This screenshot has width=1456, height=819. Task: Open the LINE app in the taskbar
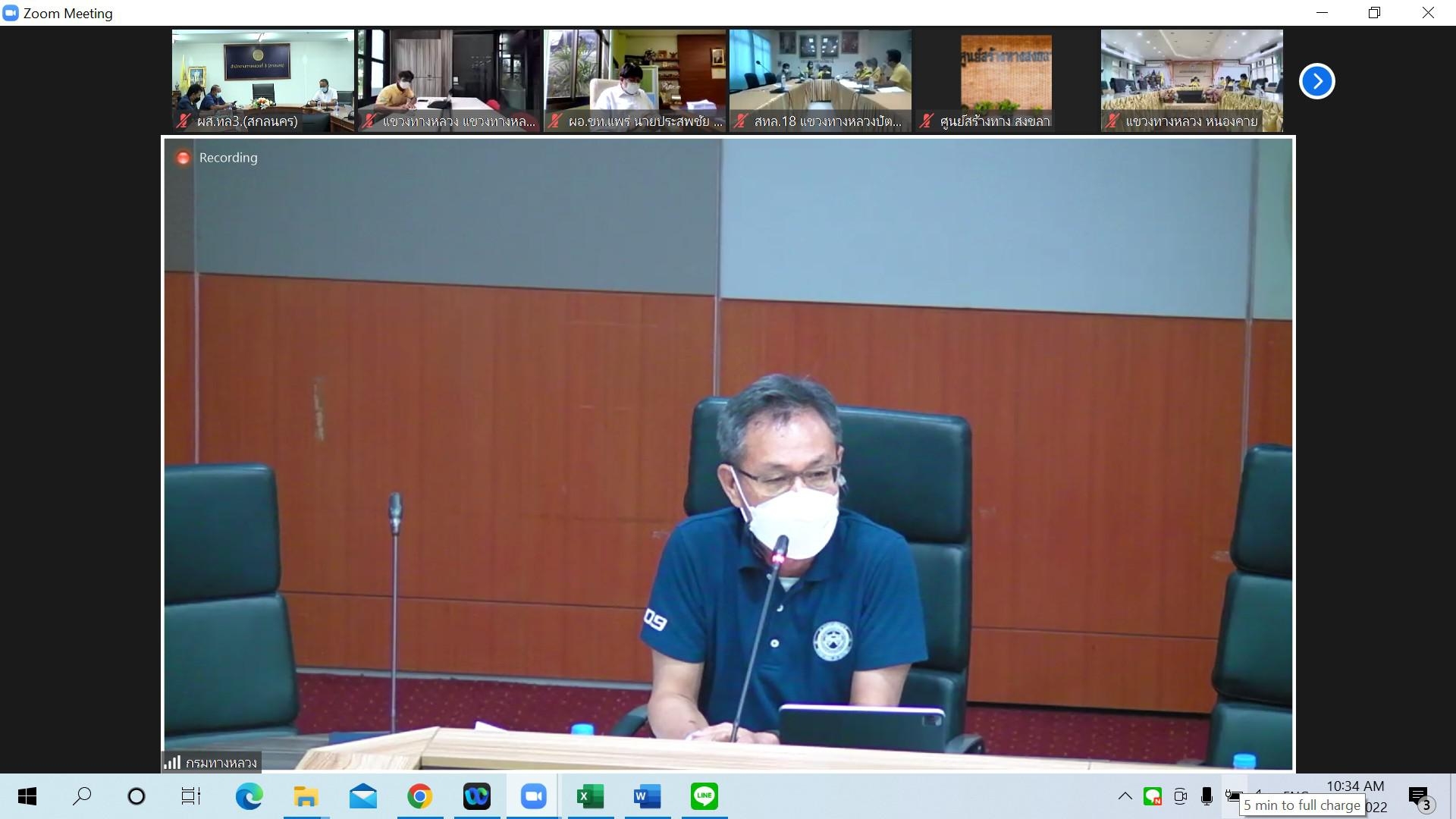pos(704,796)
